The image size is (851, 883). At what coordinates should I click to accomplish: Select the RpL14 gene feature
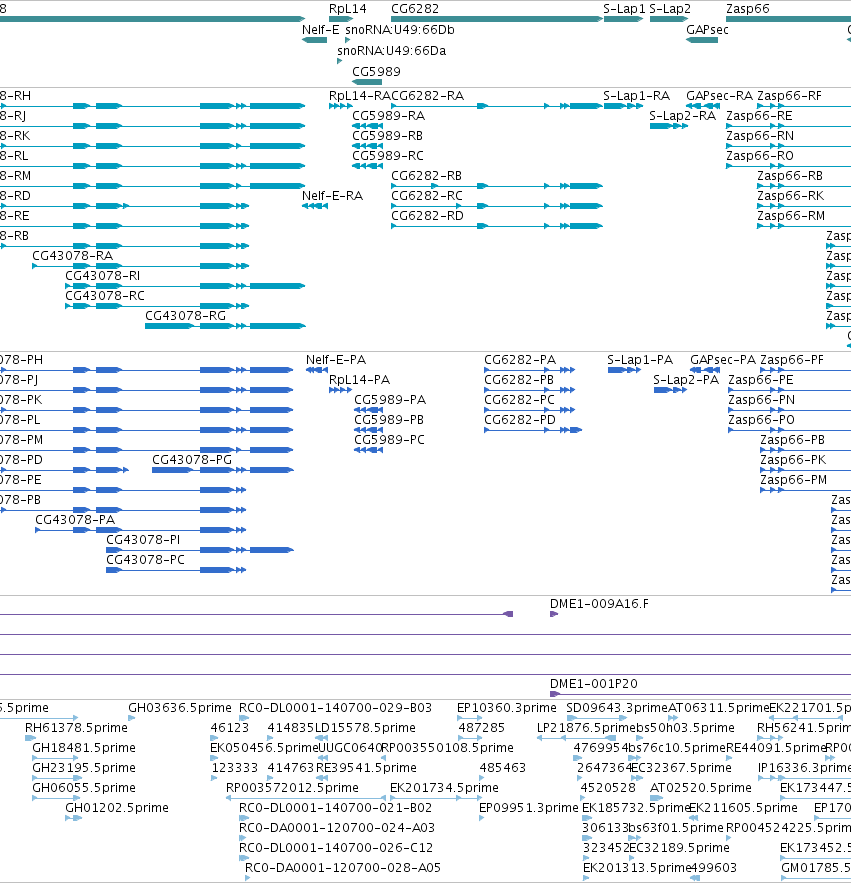(x=341, y=19)
